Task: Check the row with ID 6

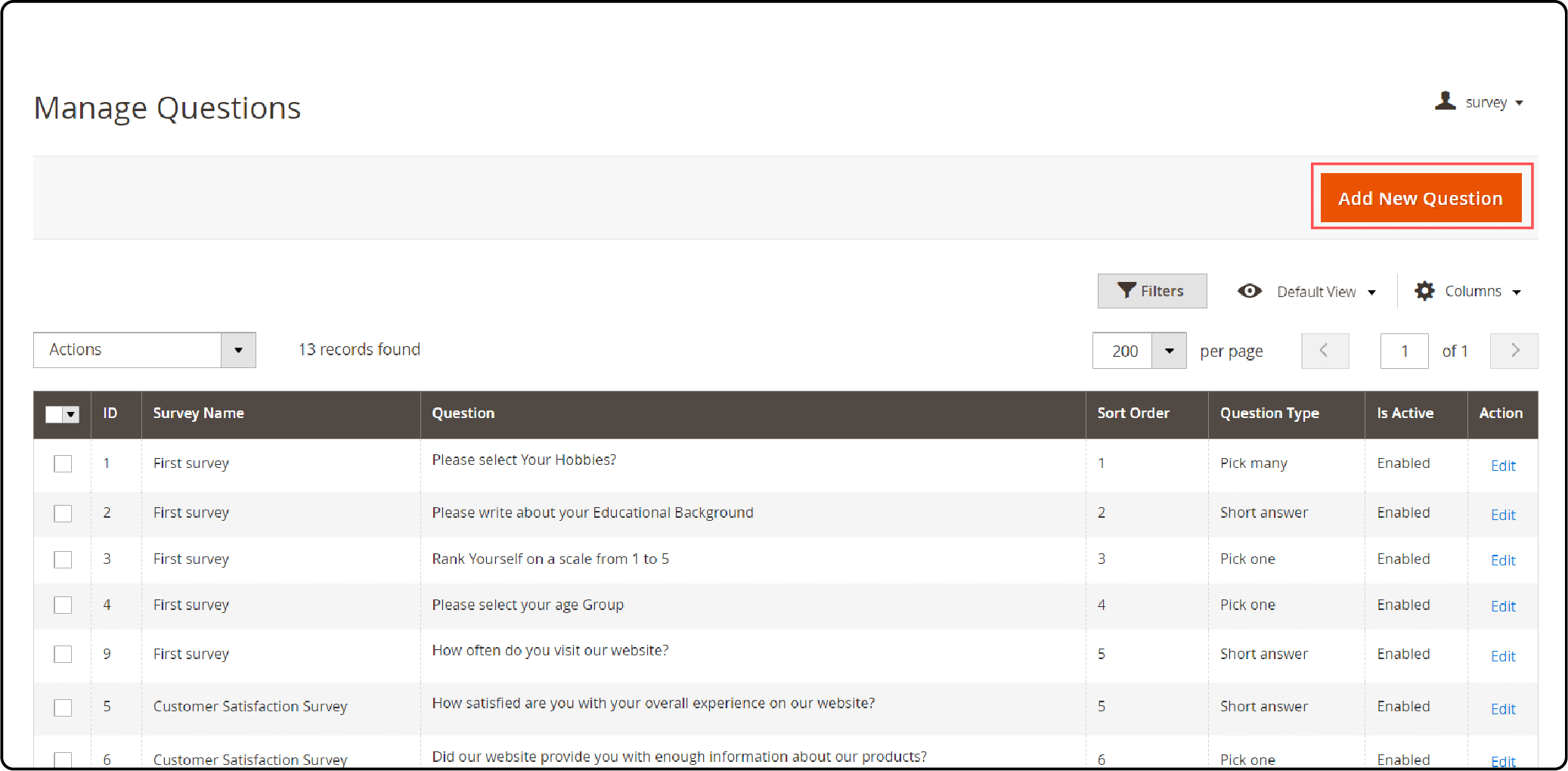Action: (x=63, y=760)
